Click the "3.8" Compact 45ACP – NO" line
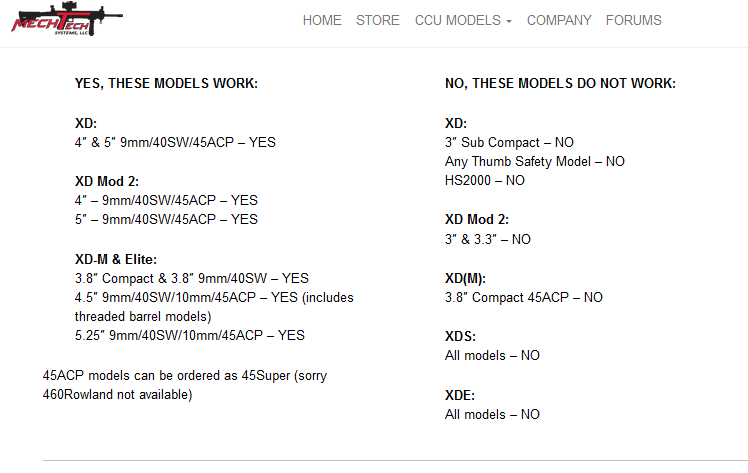Image resolution: width=748 pixels, height=473 pixels. pyautogui.click(x=524, y=298)
